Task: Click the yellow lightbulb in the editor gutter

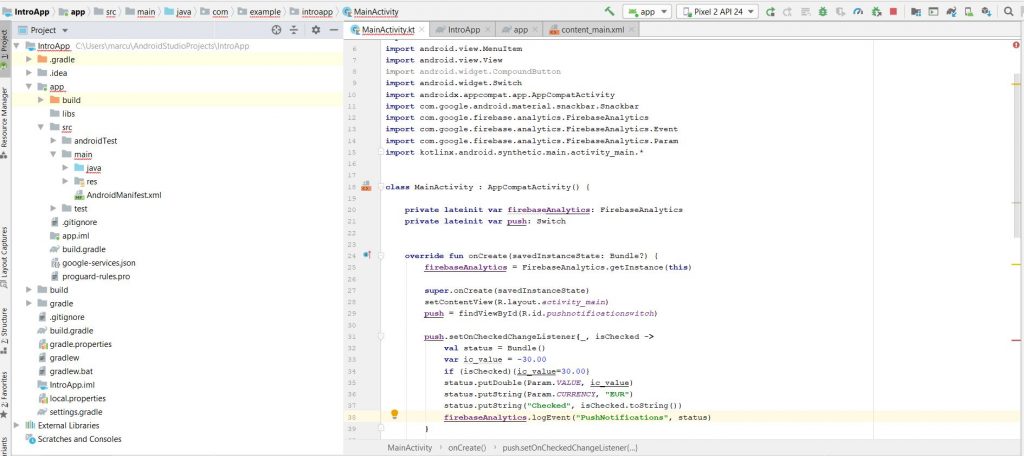Action: pos(394,414)
